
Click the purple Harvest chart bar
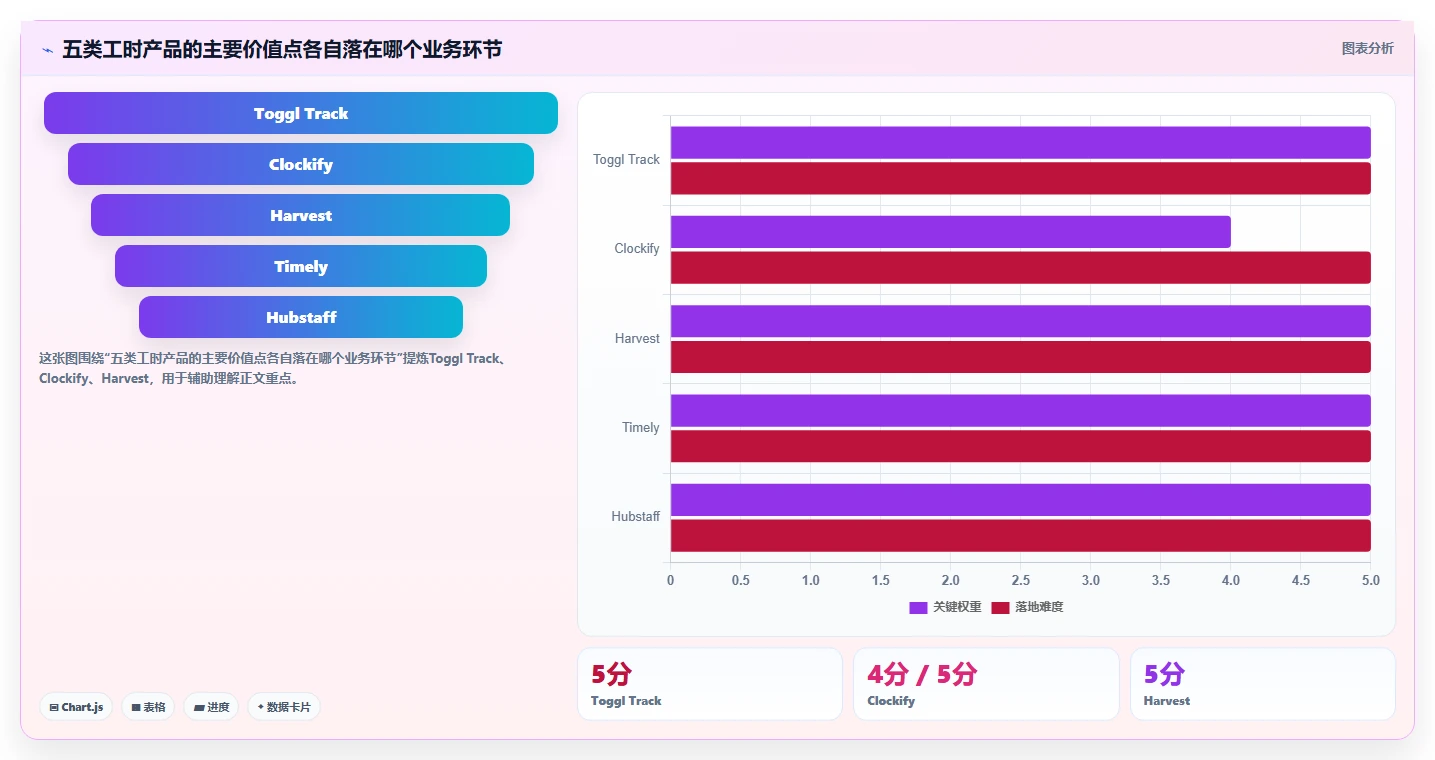point(1020,321)
